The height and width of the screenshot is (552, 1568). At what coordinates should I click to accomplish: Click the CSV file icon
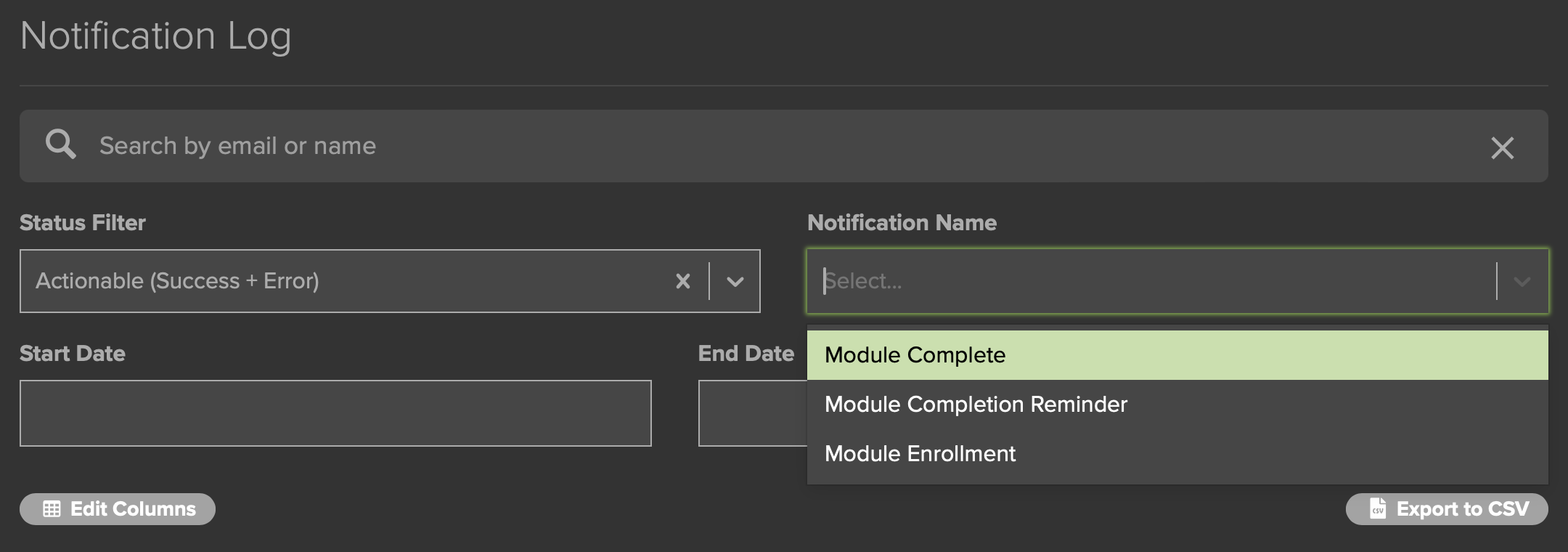click(1377, 508)
